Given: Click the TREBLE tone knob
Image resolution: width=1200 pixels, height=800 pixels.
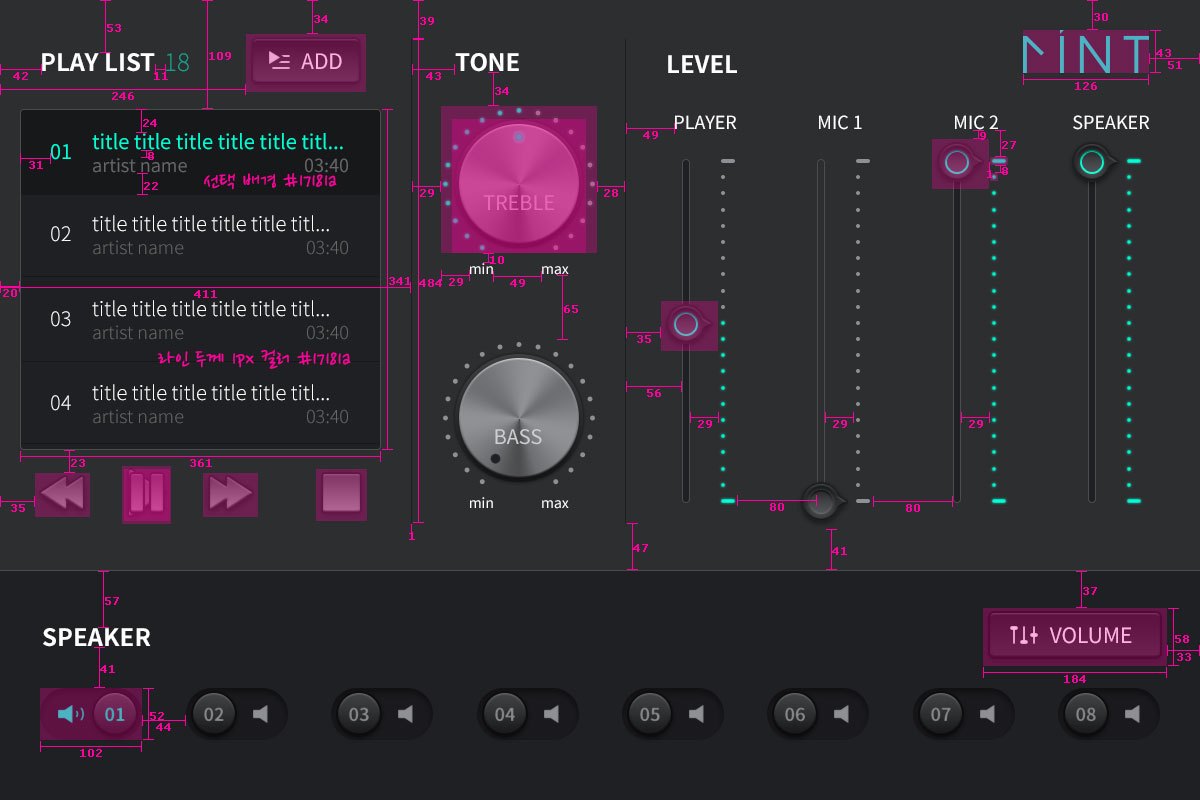Looking at the screenshot, I should tap(519, 184).
